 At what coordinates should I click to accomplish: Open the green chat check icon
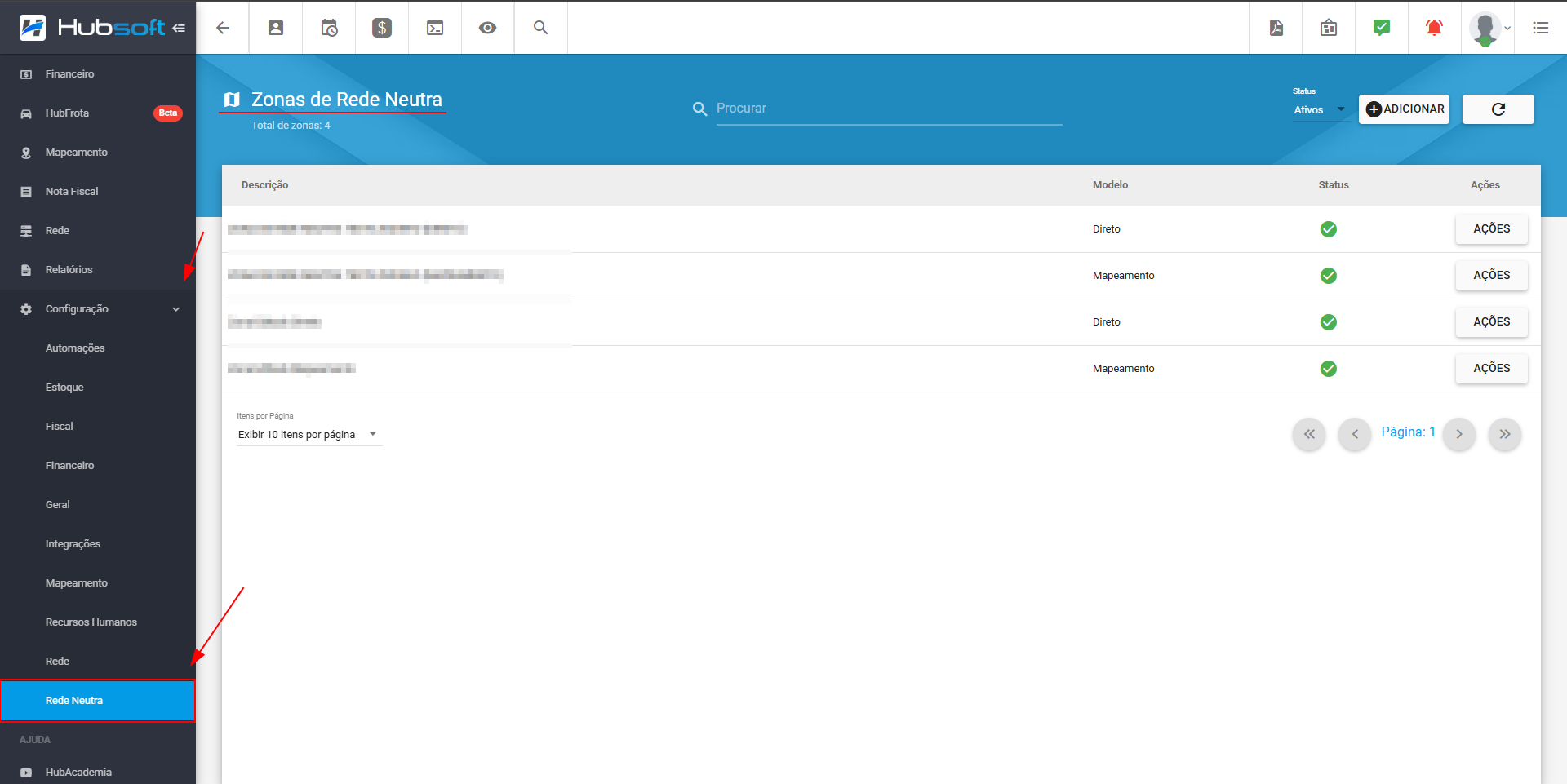pos(1382,28)
